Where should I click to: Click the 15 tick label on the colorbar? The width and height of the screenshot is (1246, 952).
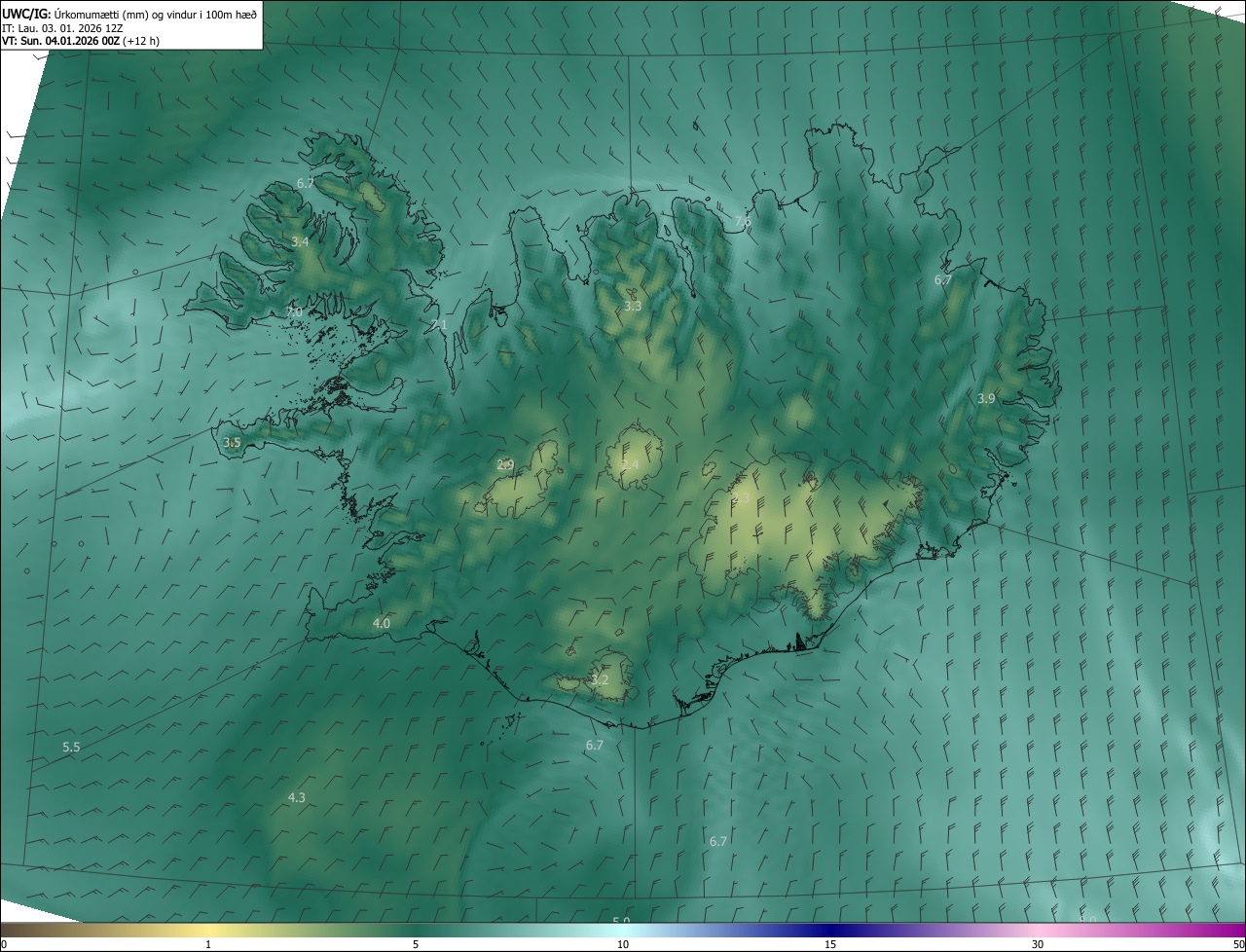[830, 944]
